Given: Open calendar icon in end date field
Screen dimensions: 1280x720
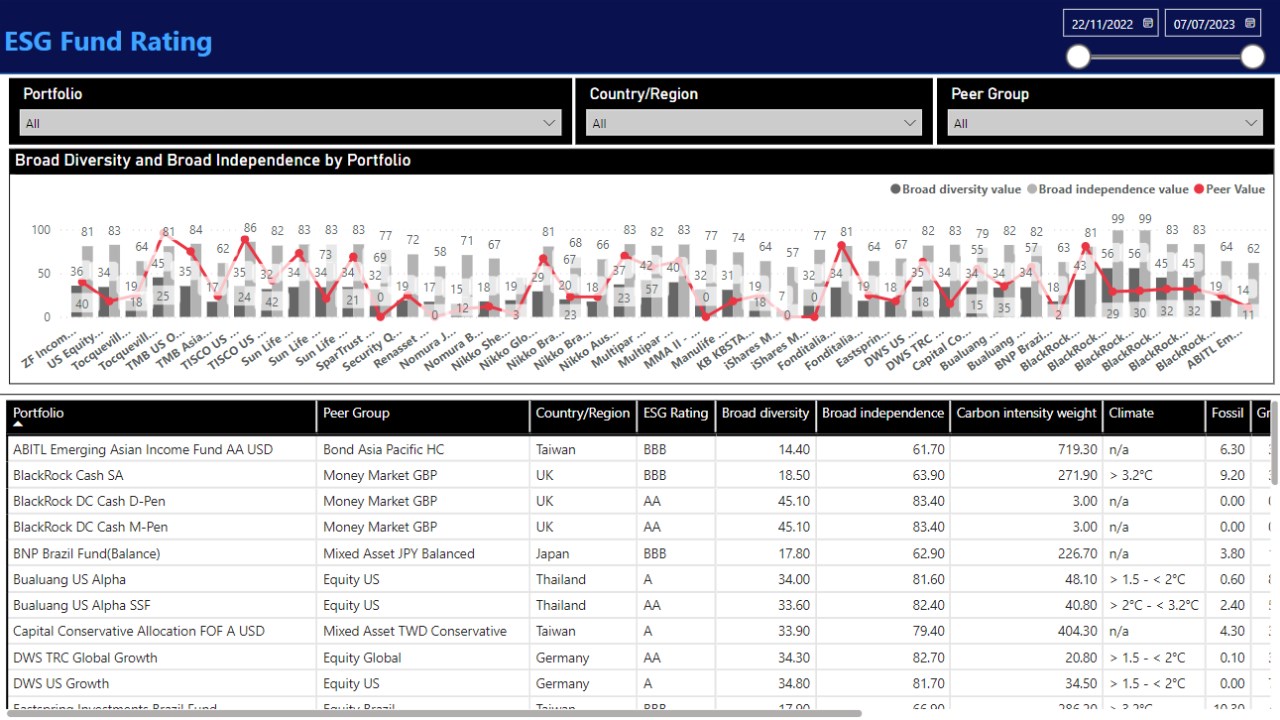Looking at the screenshot, I should (x=1250, y=23).
